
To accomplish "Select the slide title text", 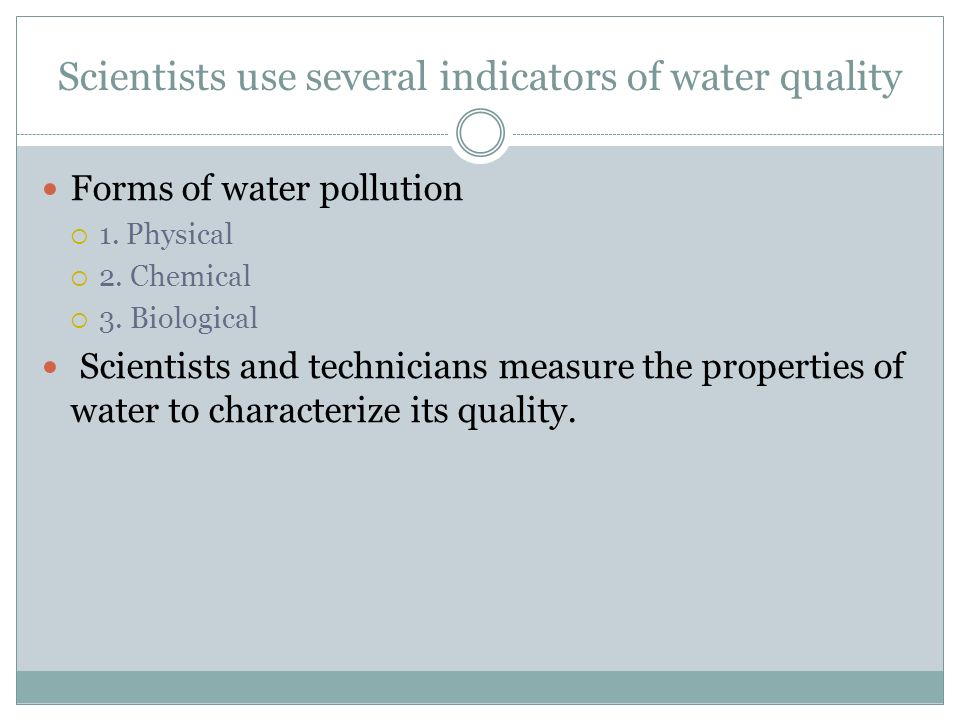I will click(x=480, y=78).
